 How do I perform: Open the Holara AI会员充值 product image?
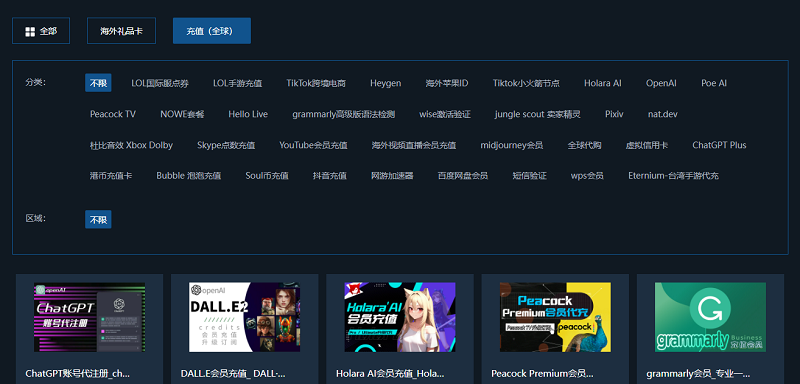400,317
